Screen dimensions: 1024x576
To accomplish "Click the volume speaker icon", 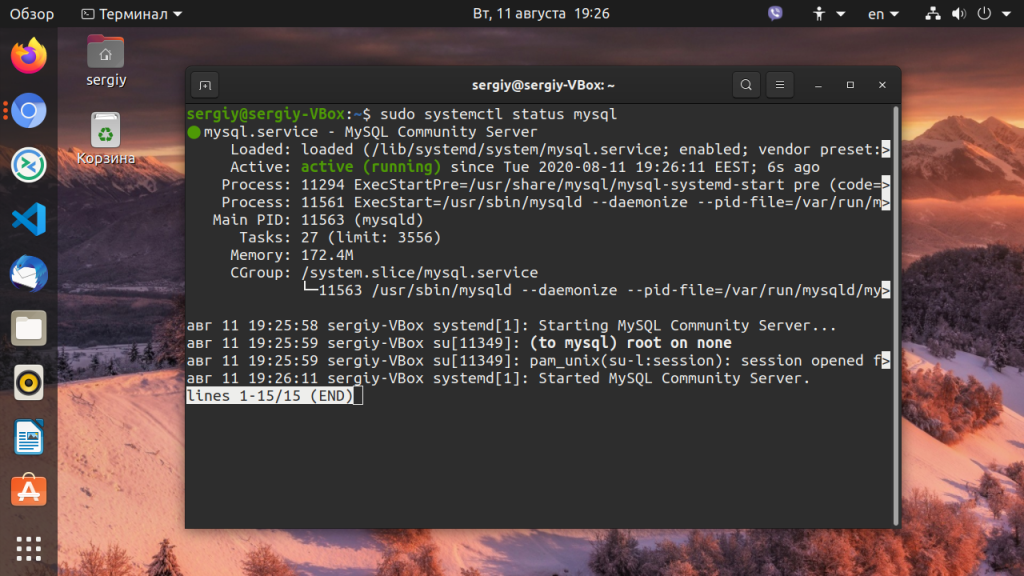I will [959, 14].
